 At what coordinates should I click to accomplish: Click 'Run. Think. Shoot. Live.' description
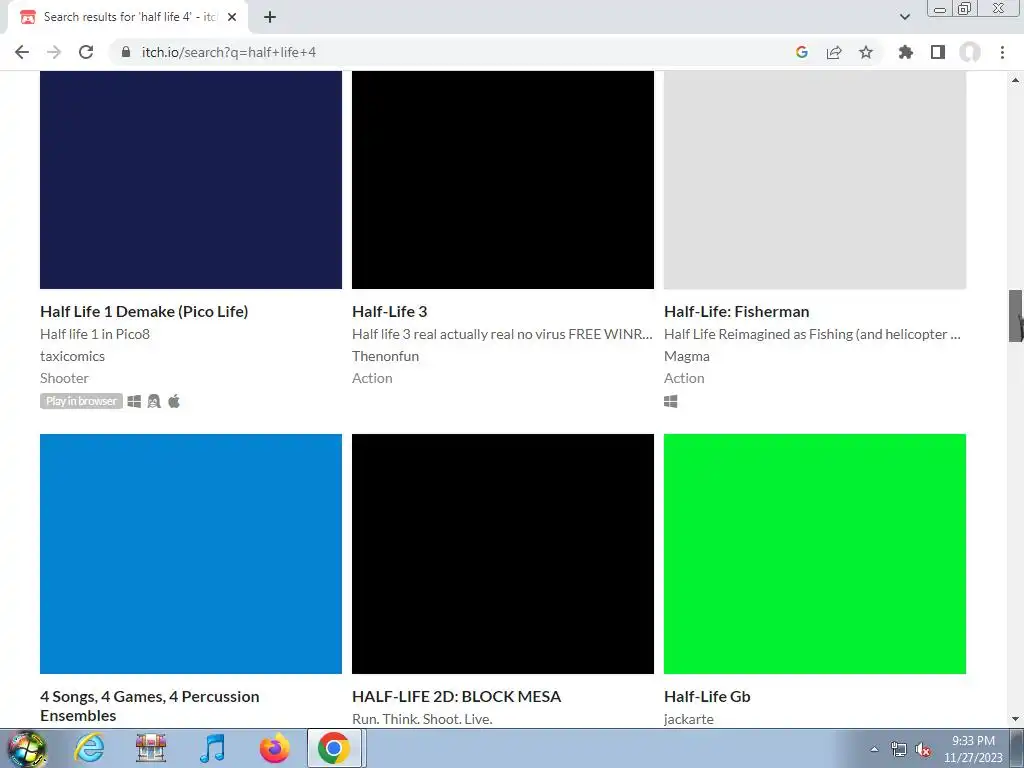coord(422,719)
